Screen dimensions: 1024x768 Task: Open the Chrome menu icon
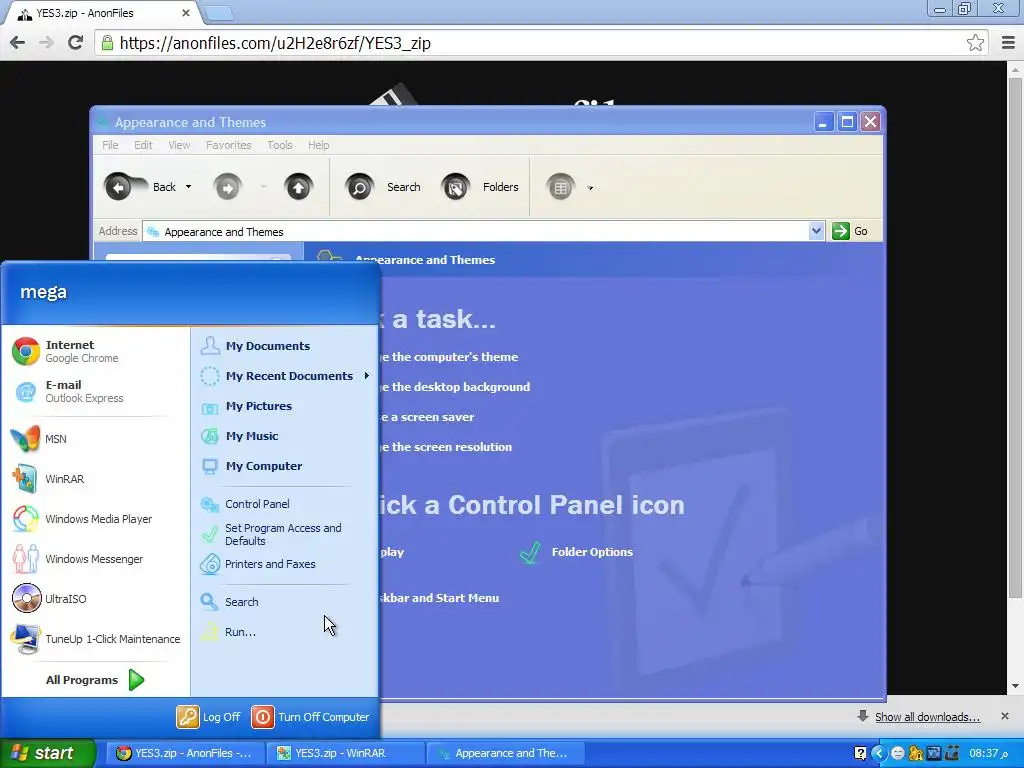pyautogui.click(x=1008, y=43)
